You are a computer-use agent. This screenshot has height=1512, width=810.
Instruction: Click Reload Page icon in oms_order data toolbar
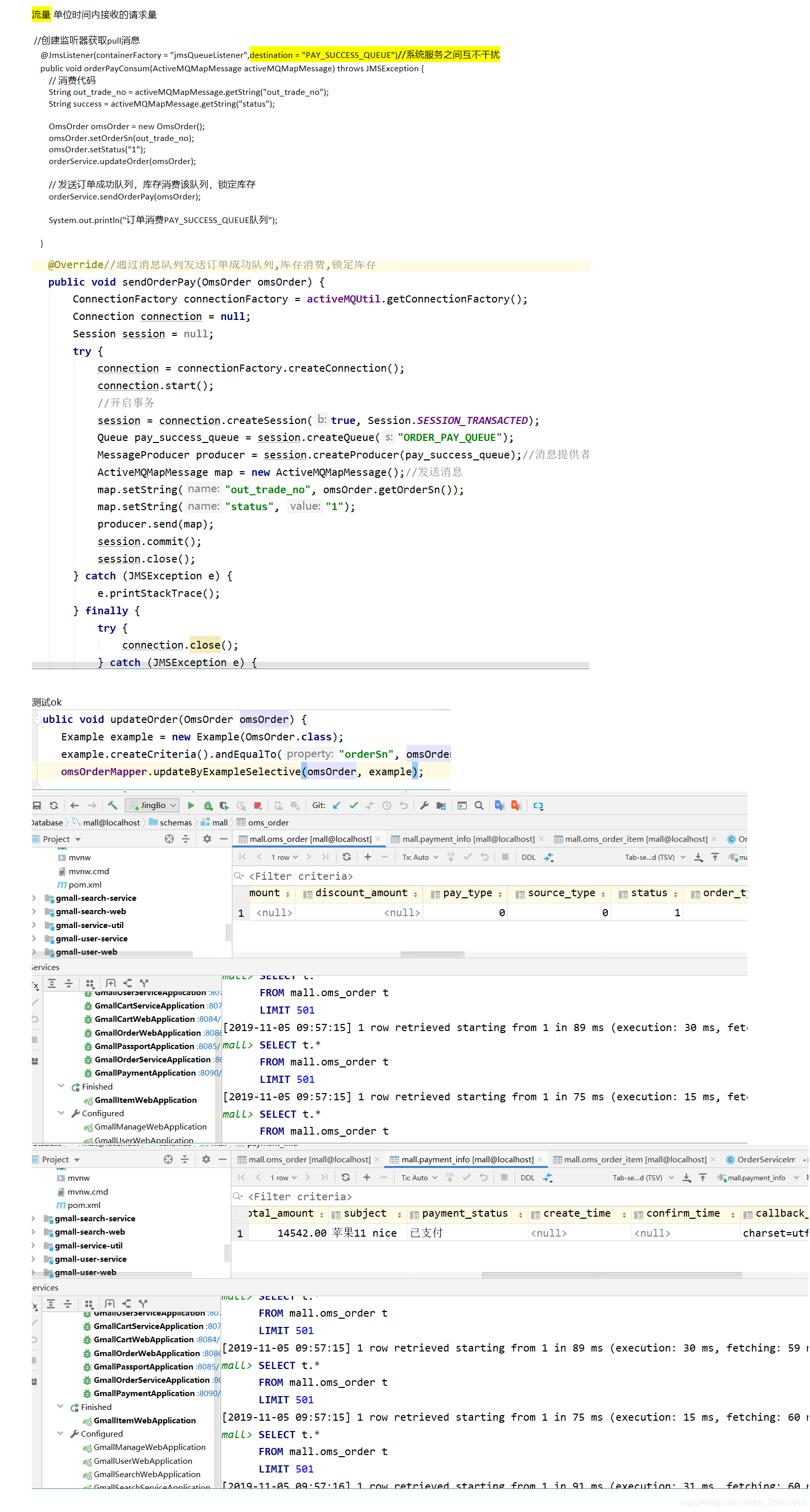pyautogui.click(x=347, y=856)
